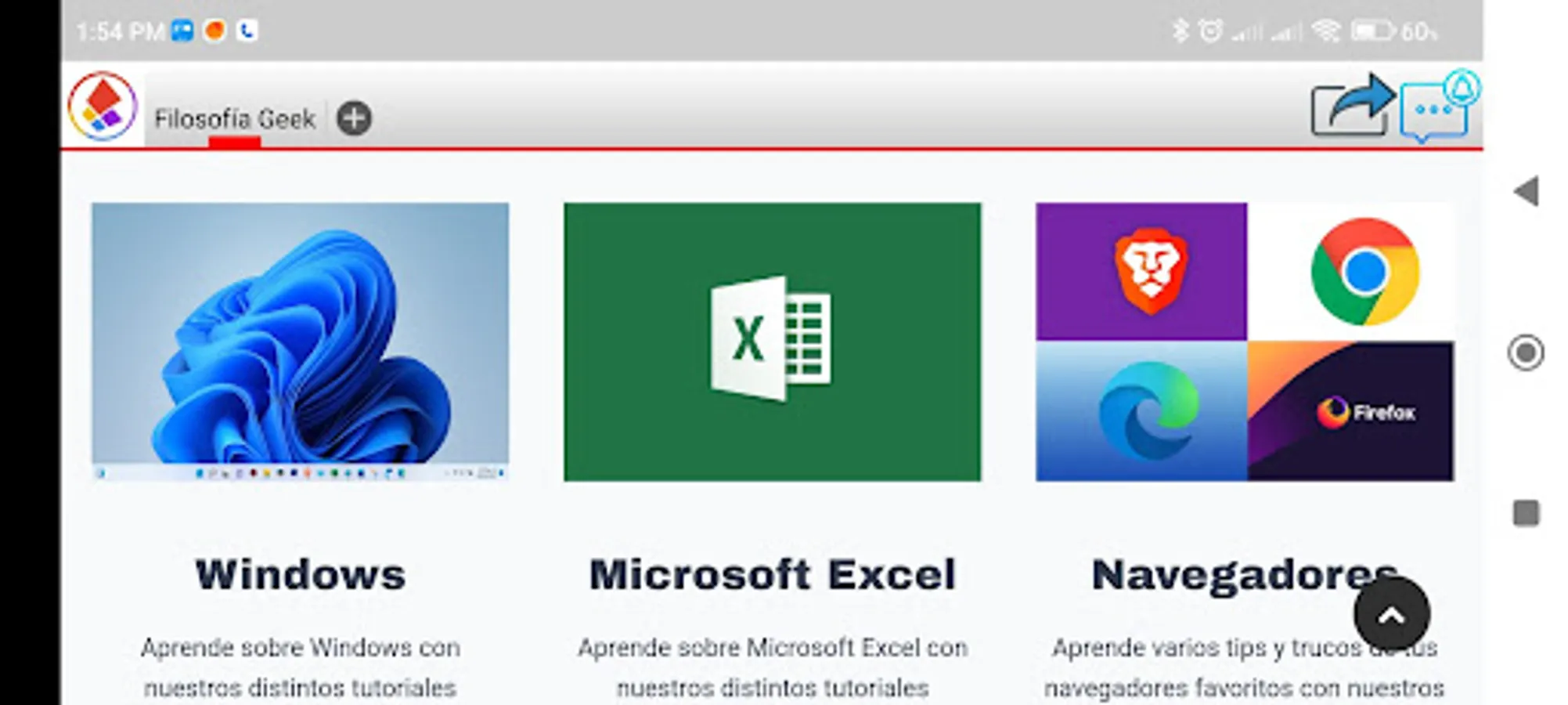
Task: Tap the battery status icon
Action: pos(1373,31)
